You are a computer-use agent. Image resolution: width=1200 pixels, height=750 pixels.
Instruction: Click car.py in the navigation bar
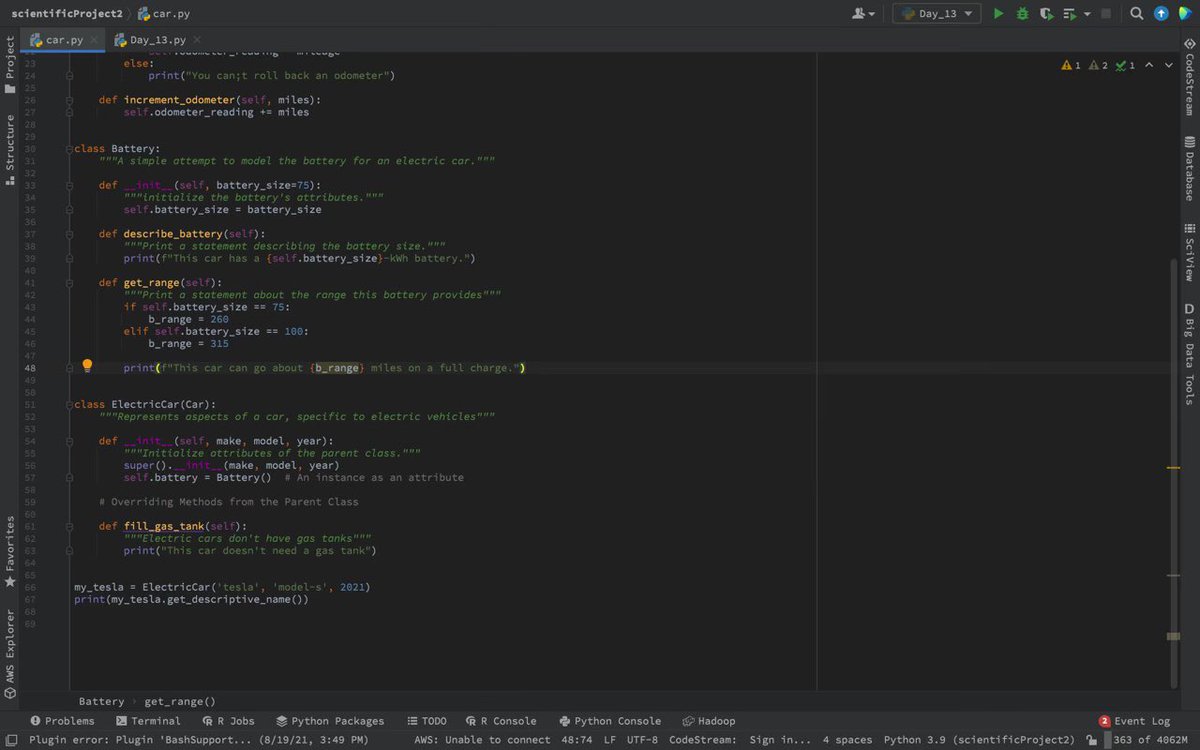pos(164,14)
